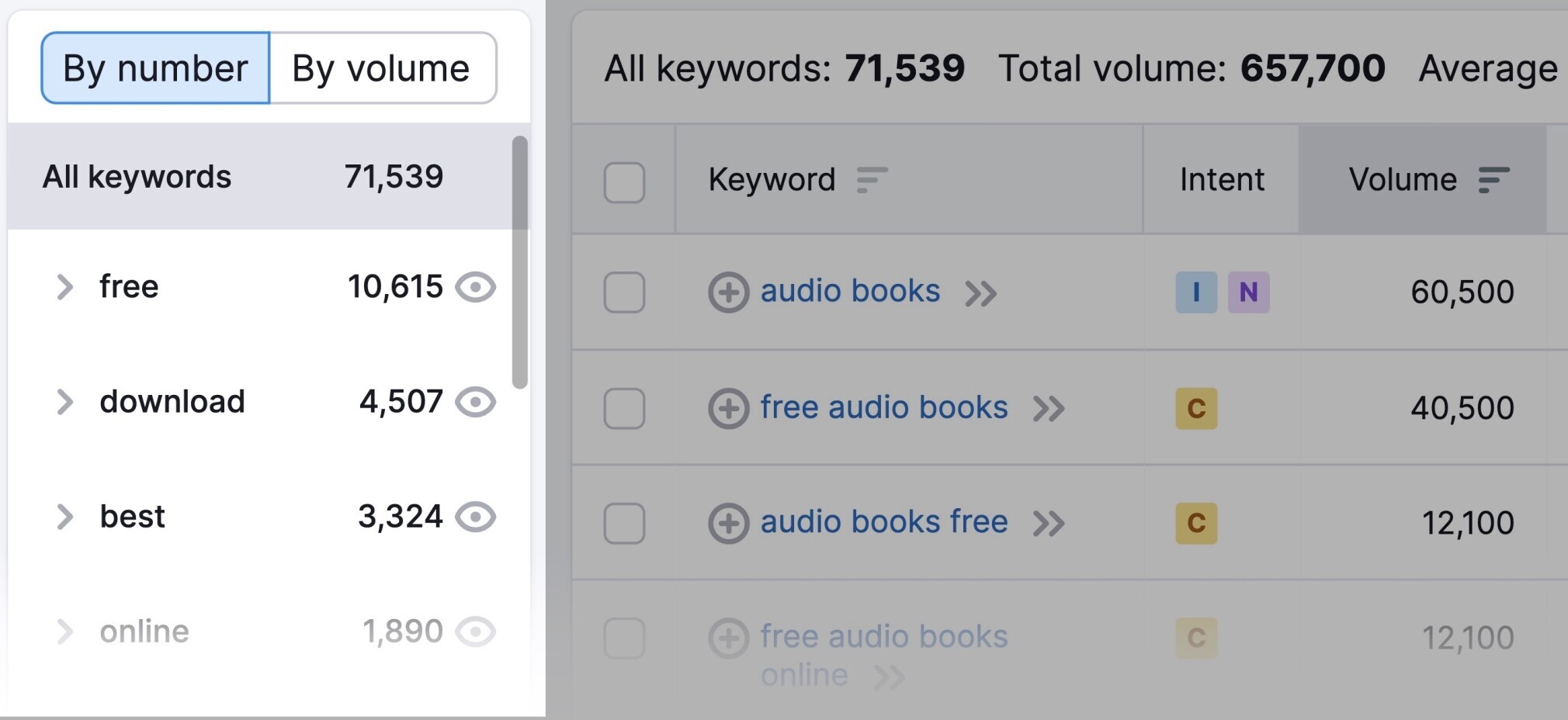The height and width of the screenshot is (720, 1568).
Task: Check the 'audio books' row checkbox
Action: point(624,292)
